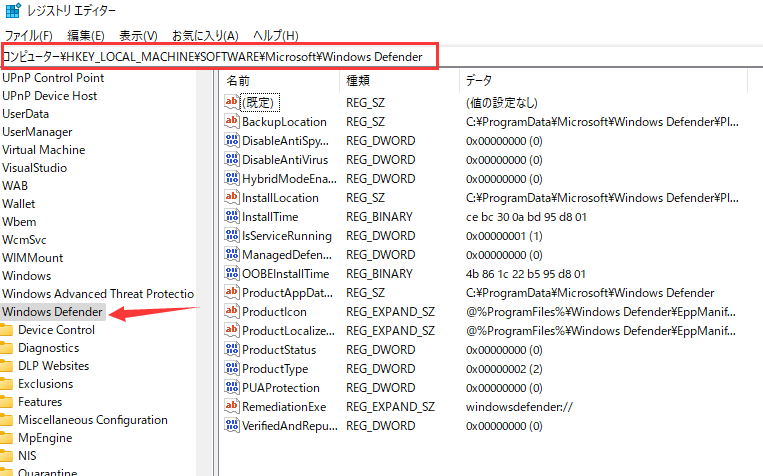The image size is (763, 476).
Task: Select the VisualStudio key
Action: coord(34,167)
